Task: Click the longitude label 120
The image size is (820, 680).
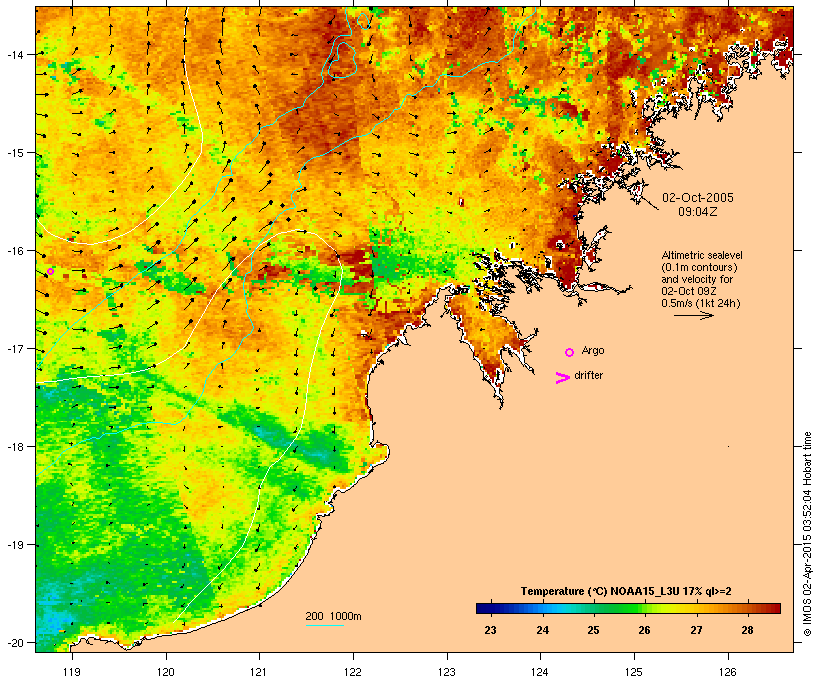Action: click(x=166, y=672)
